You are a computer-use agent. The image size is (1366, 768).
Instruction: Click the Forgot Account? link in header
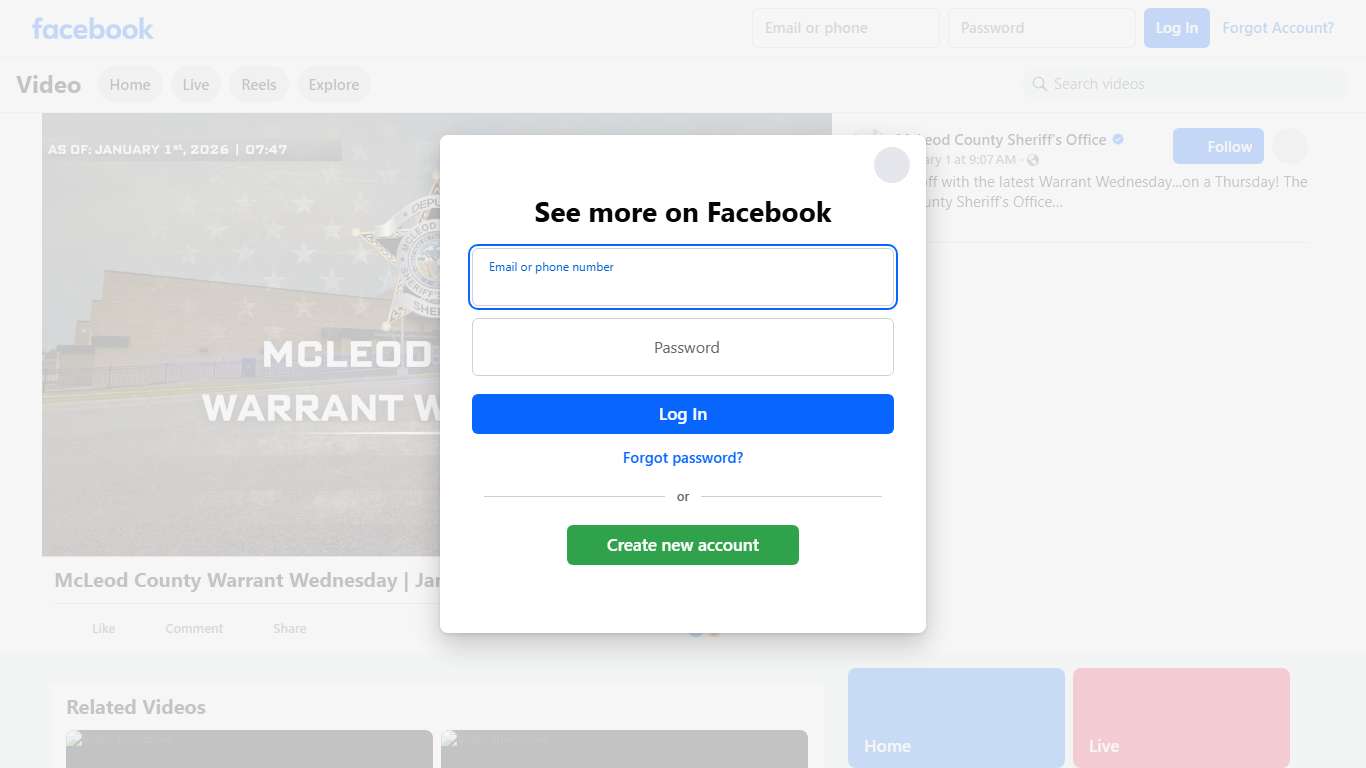pos(1278,28)
